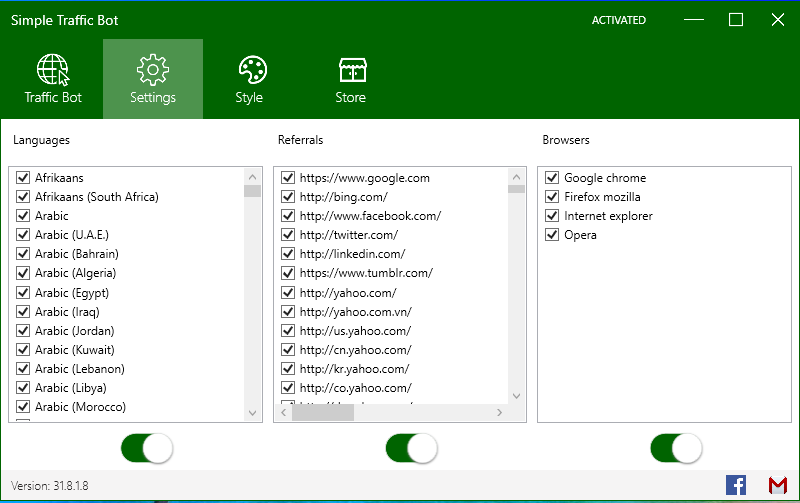The height and width of the screenshot is (503, 800).
Task: Switch off the Browsers toggle switch
Action: pos(677,448)
